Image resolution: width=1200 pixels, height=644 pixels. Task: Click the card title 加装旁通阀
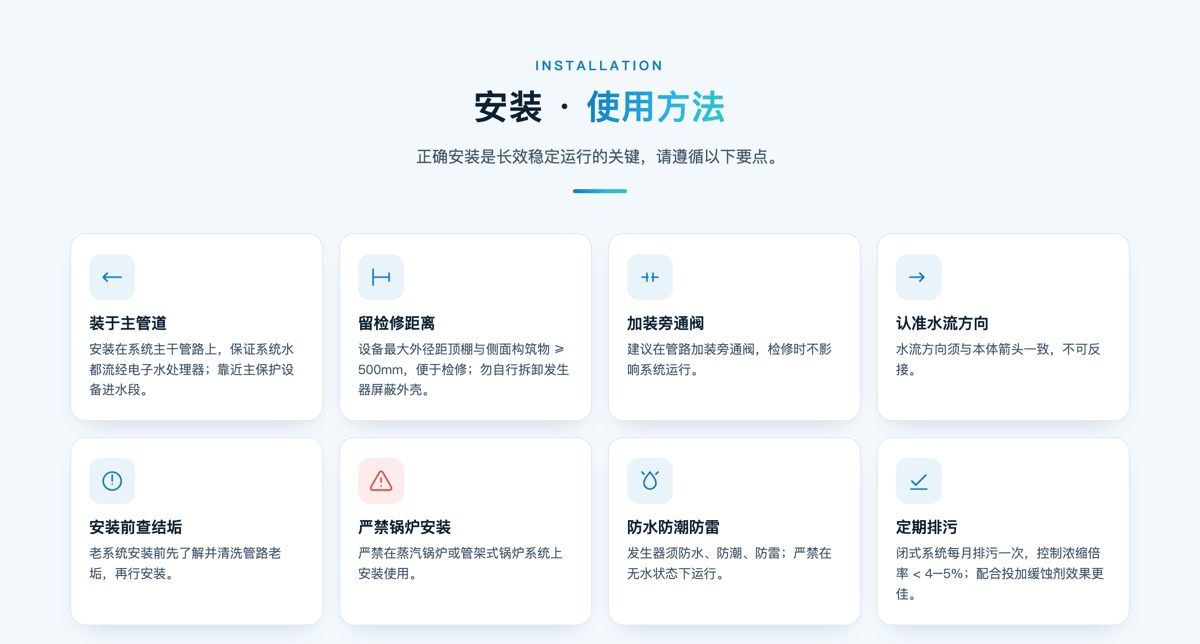pyautogui.click(x=666, y=323)
